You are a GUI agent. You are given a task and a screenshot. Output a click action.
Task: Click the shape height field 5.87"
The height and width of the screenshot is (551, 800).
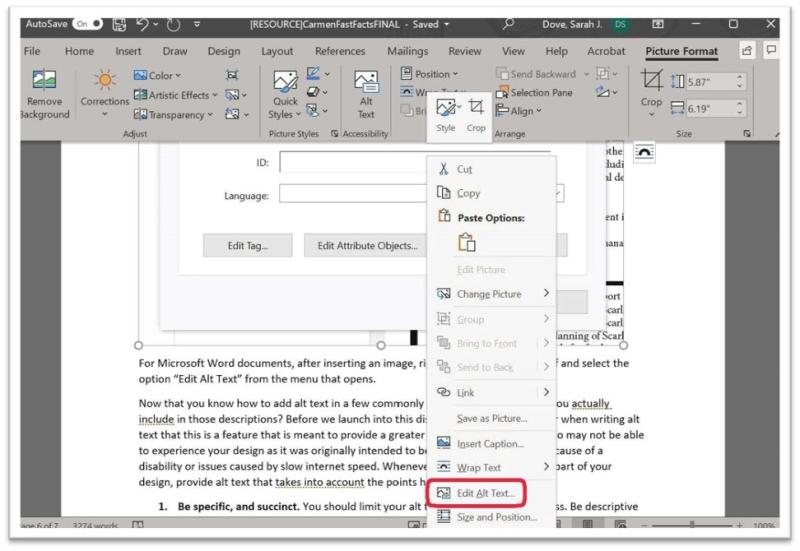(x=710, y=82)
